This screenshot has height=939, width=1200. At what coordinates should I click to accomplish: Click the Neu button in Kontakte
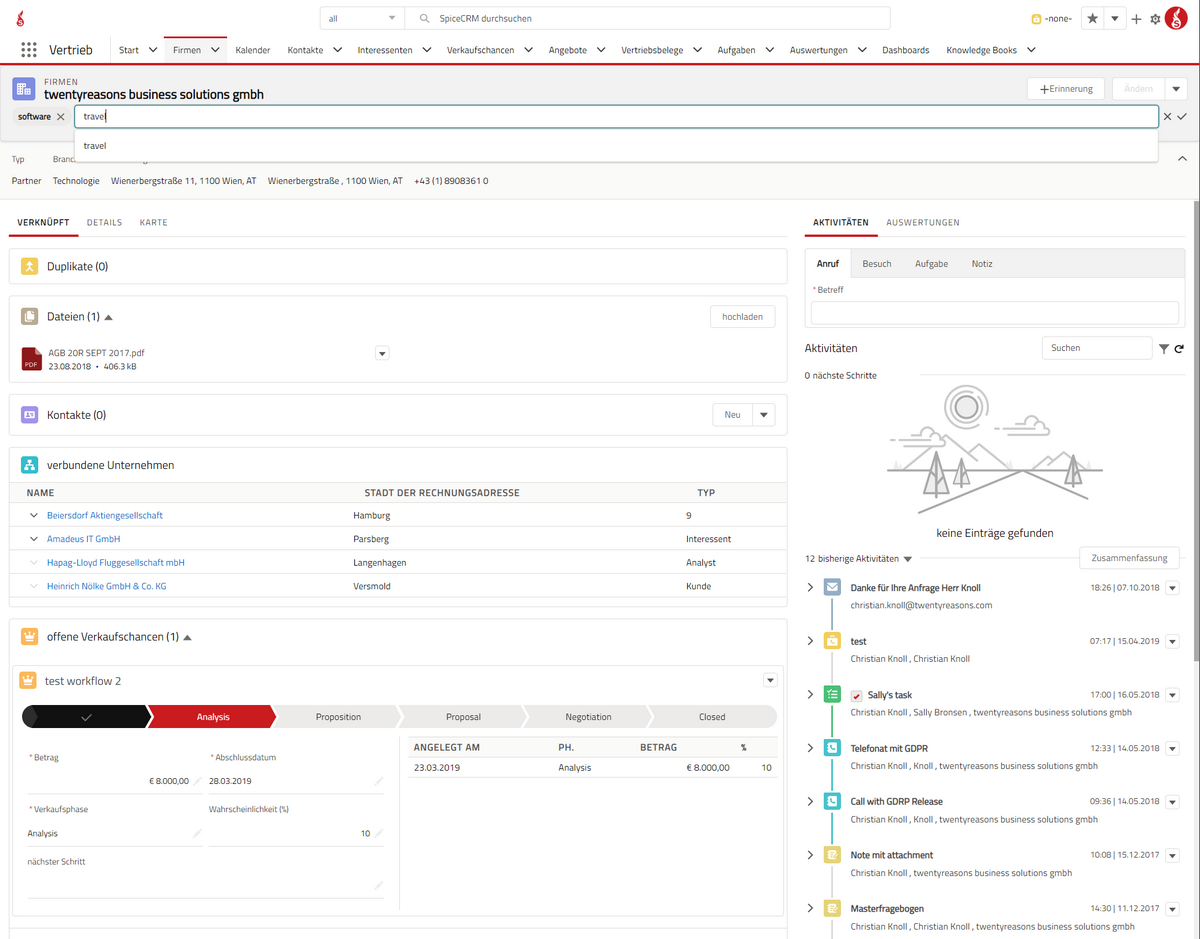click(x=733, y=415)
